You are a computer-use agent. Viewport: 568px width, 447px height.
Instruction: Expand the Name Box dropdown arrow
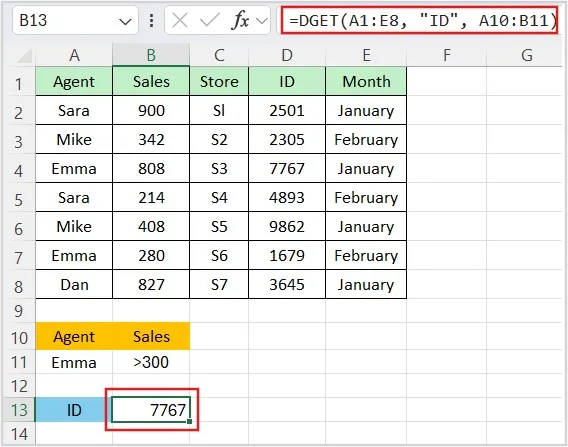tap(125, 21)
